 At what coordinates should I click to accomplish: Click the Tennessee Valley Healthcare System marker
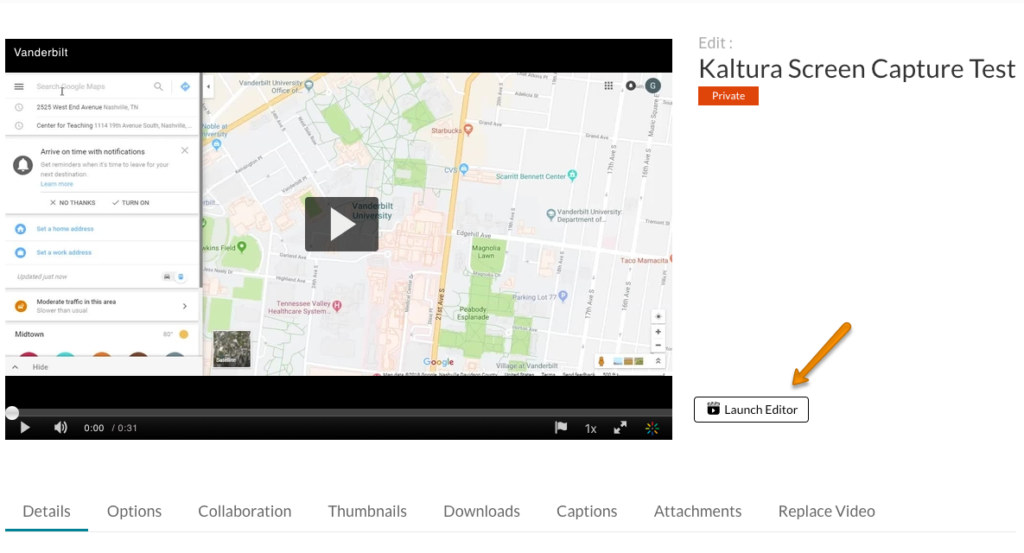pos(337,306)
